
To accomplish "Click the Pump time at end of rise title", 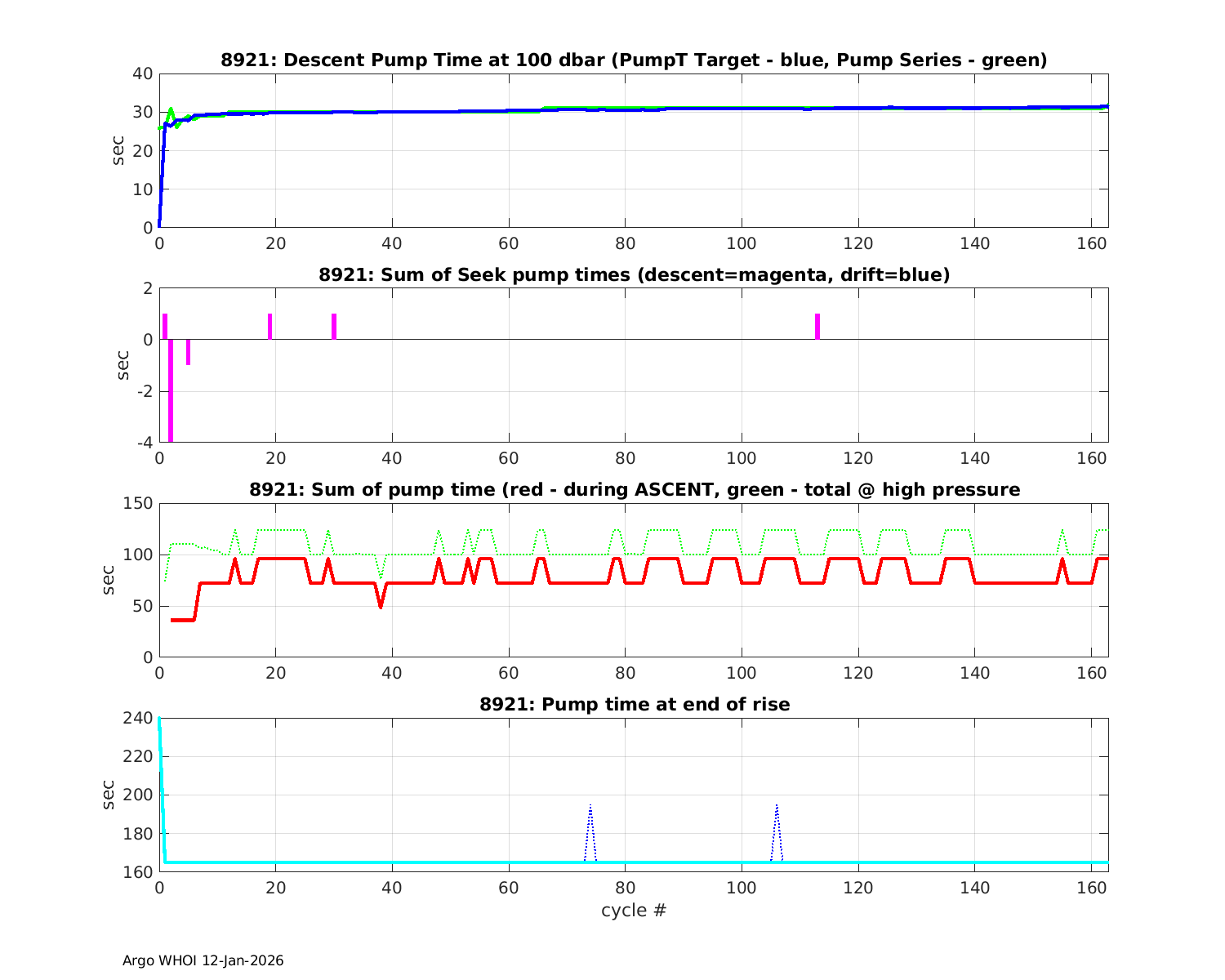I will (x=634, y=704).
